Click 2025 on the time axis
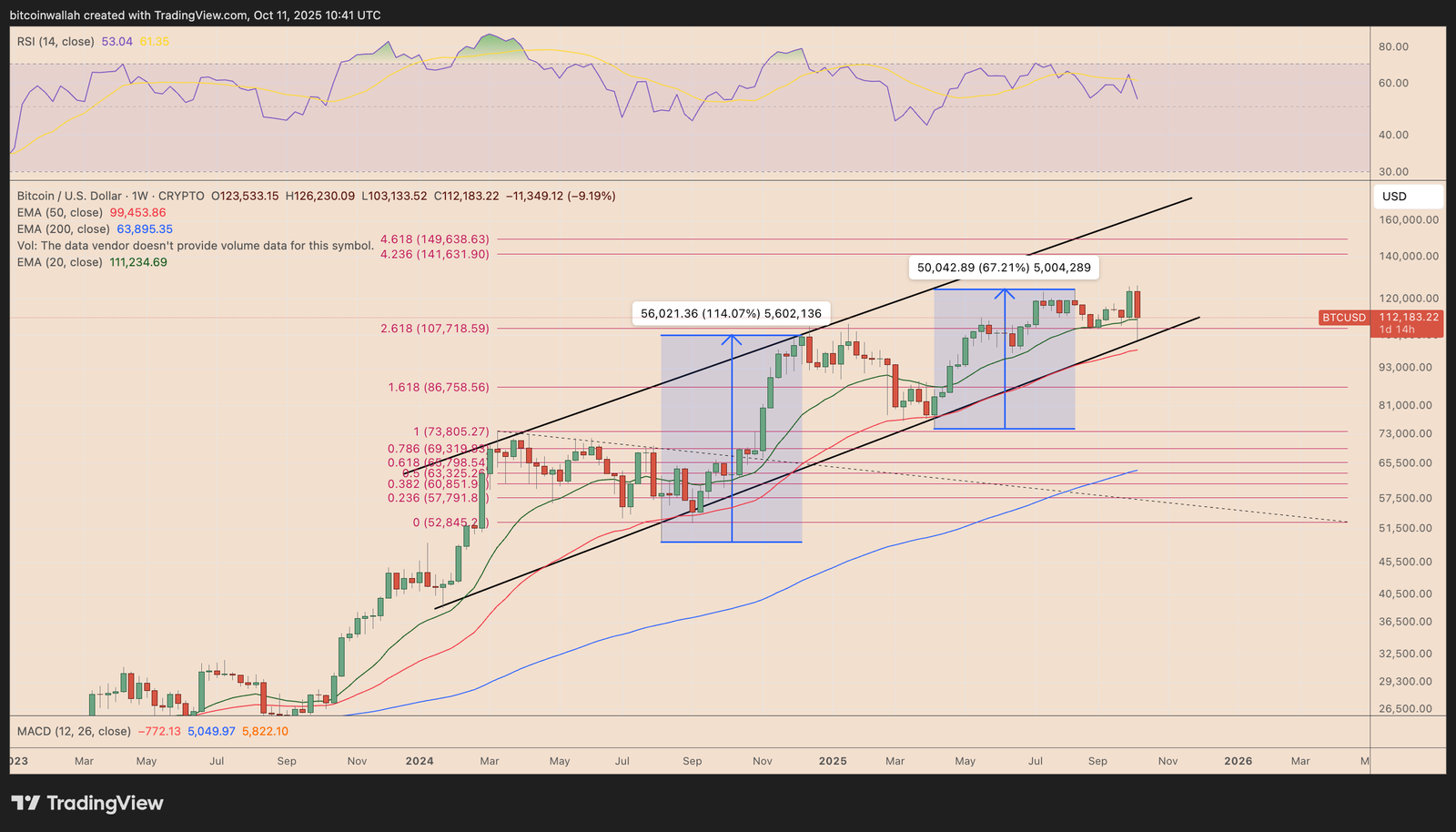The height and width of the screenshot is (832, 1456). (x=833, y=761)
